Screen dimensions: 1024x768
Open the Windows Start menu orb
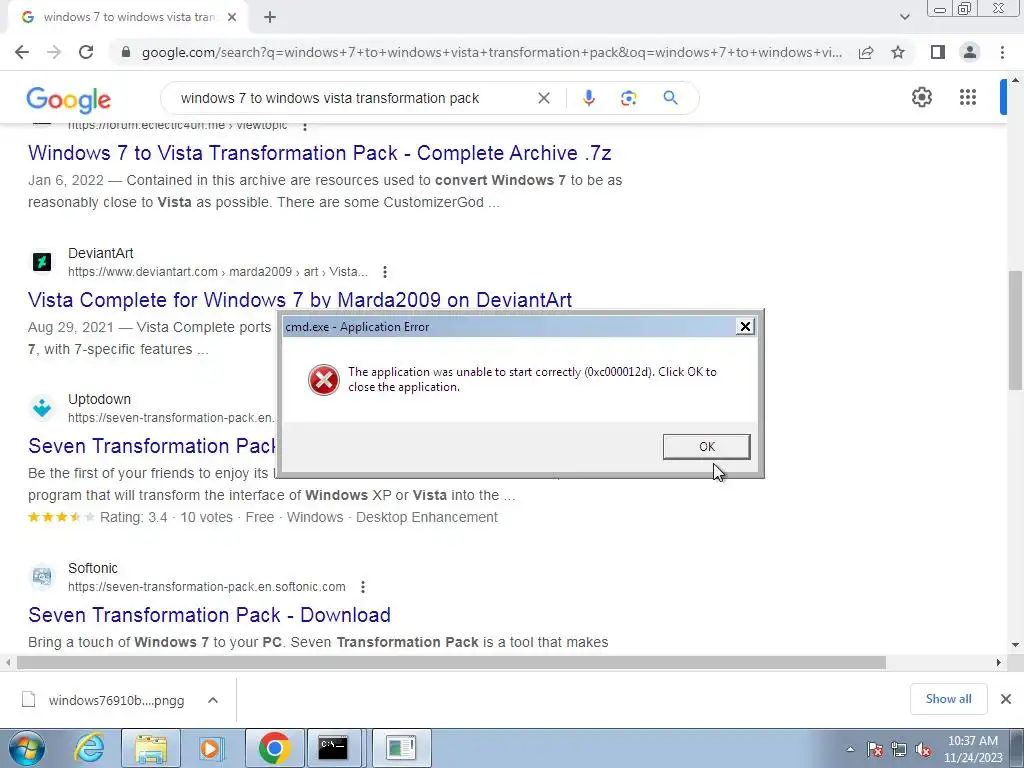pos(26,748)
